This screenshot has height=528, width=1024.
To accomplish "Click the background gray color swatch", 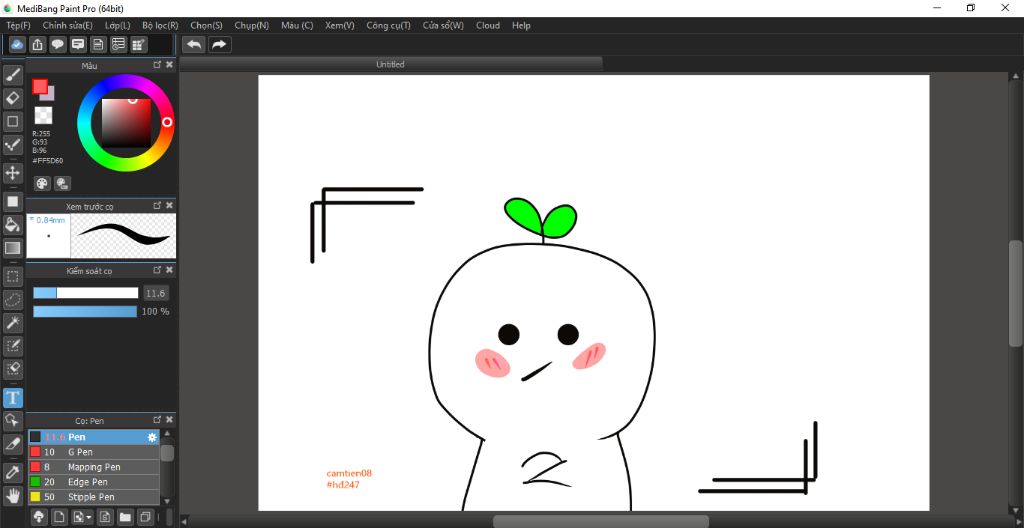I will coord(50,95).
